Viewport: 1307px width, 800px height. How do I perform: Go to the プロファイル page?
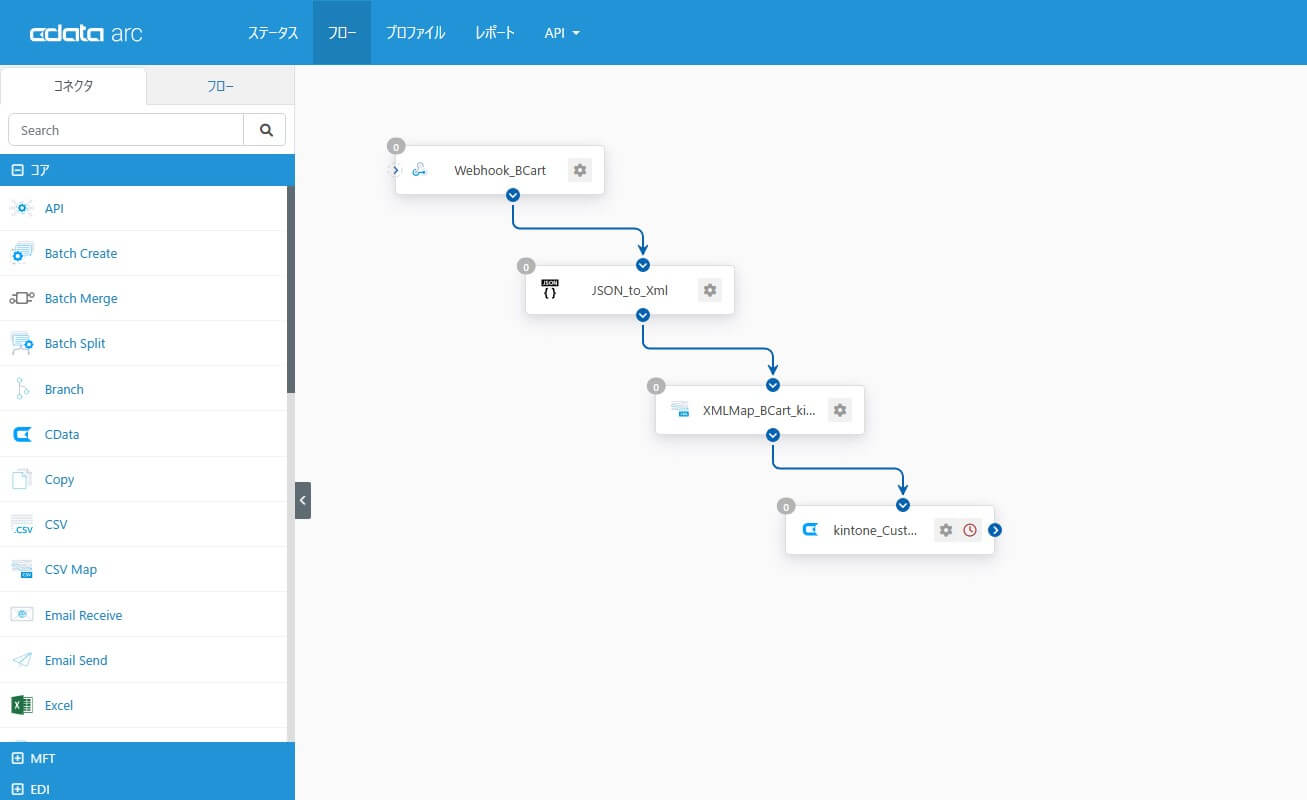coord(415,33)
